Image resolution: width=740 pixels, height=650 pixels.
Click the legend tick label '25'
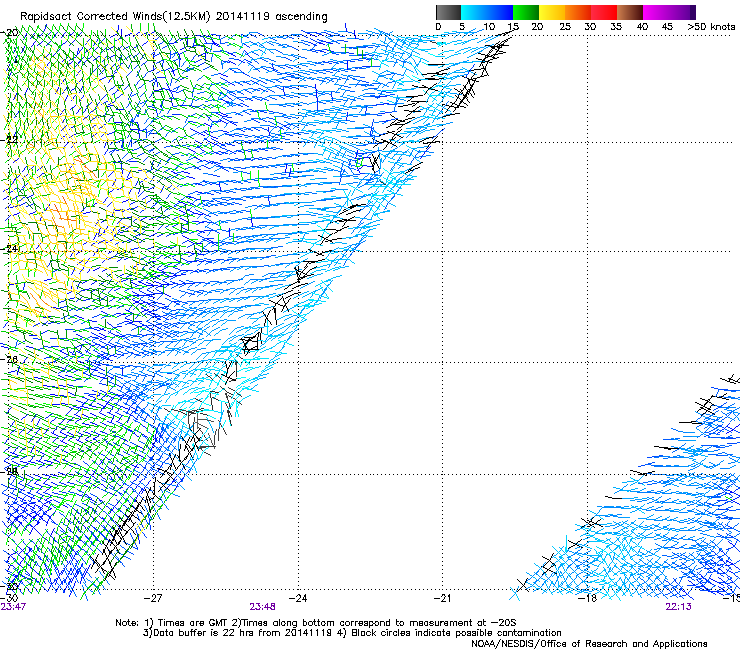coord(564,27)
